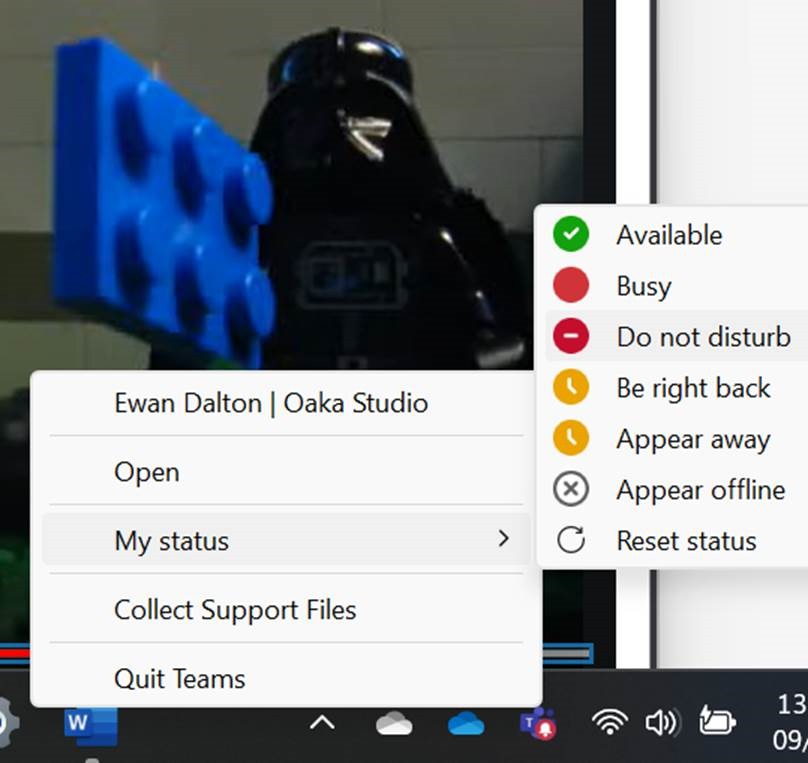The width and height of the screenshot is (808, 763).
Task: Click the taskbar clock and date
Action: click(790, 722)
